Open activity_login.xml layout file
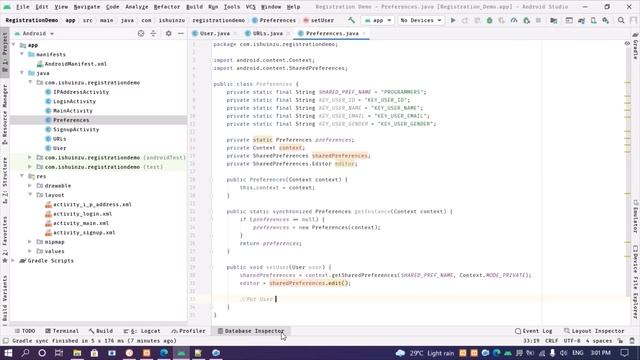 pyautogui.click(x=78, y=214)
